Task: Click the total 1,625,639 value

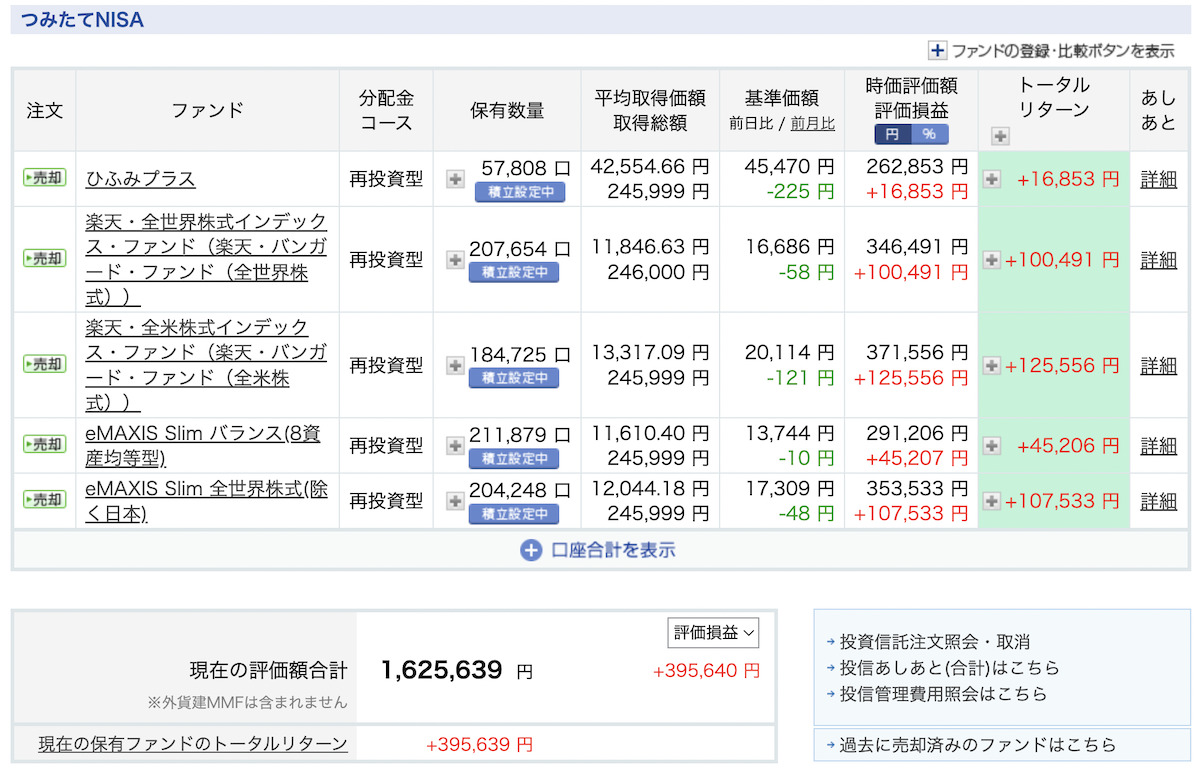Action: click(x=441, y=670)
